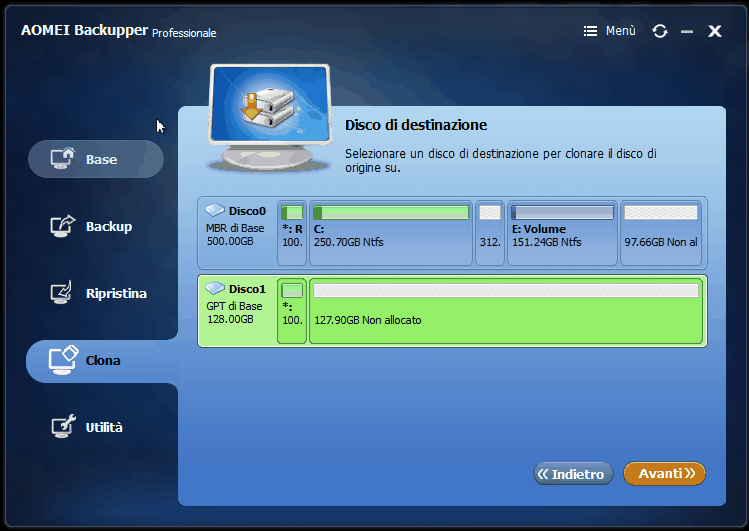This screenshot has height=531, width=749.
Task: Select the Clona tab label
Action: pos(103,361)
